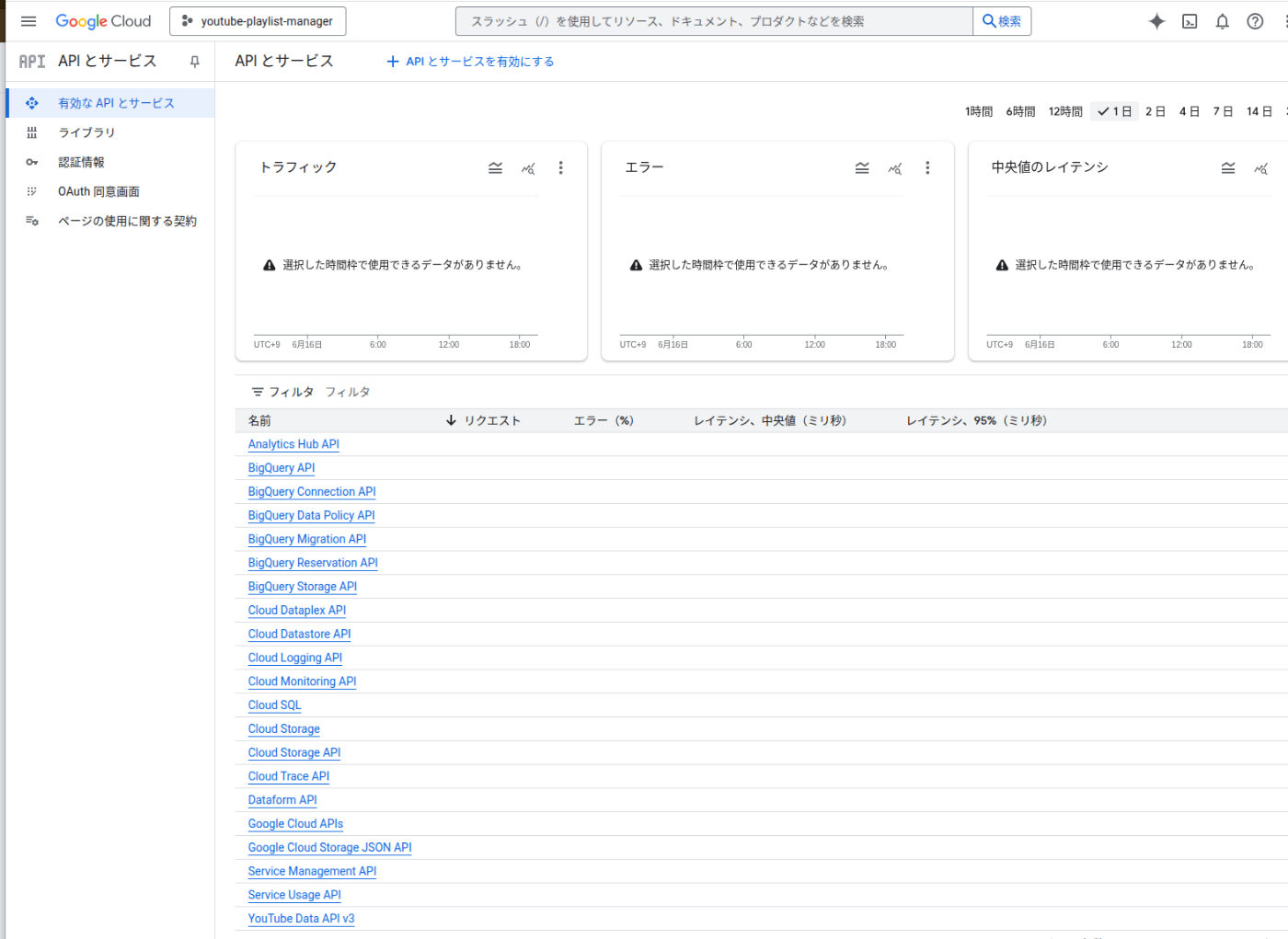Sort by エラー (%) column header
Image resolution: width=1288 pixels, height=939 pixels.
pyautogui.click(x=604, y=420)
